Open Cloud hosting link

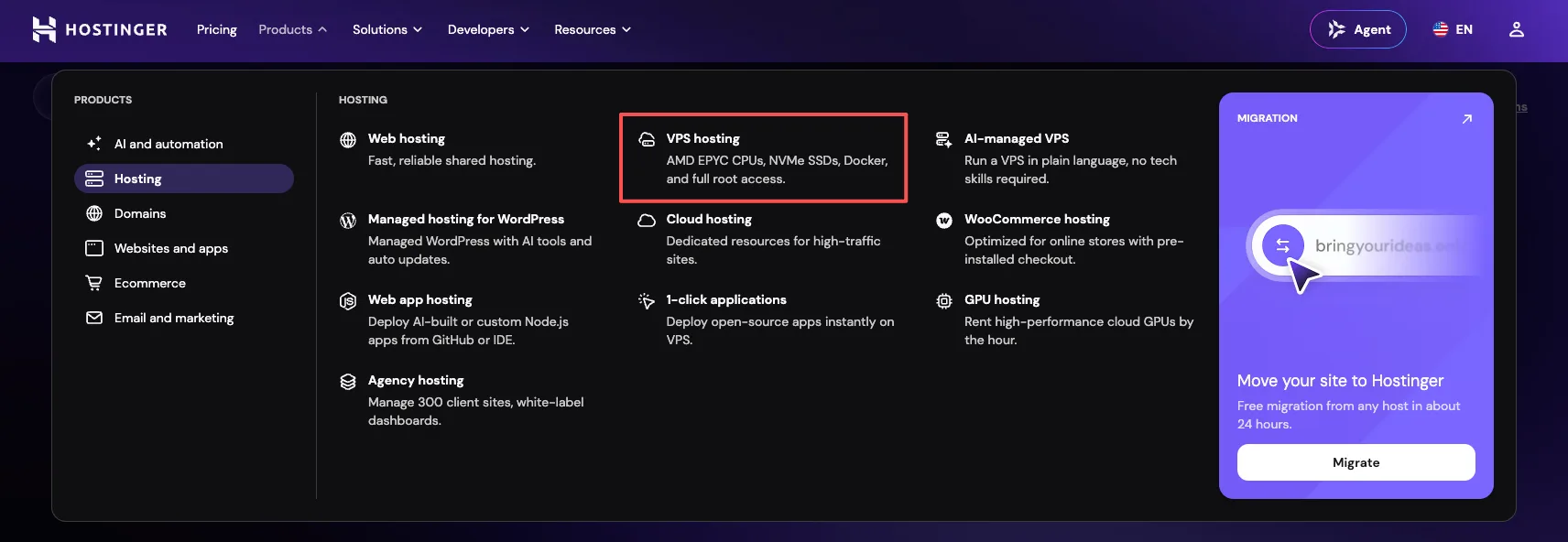(x=709, y=219)
